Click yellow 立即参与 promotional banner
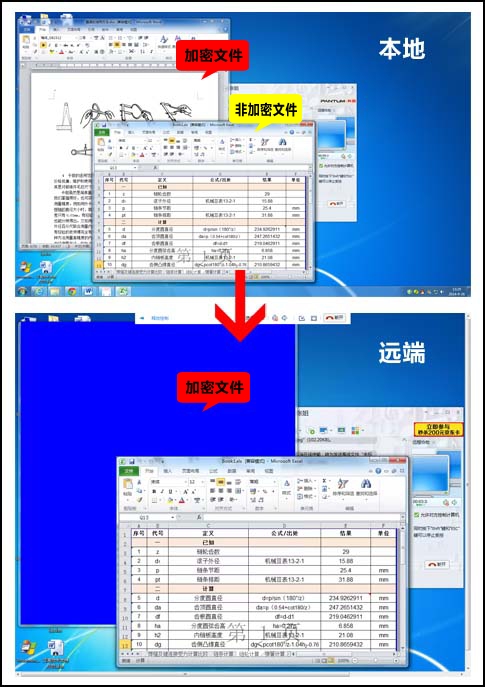The width and height of the screenshot is (485, 687). [x=438, y=429]
